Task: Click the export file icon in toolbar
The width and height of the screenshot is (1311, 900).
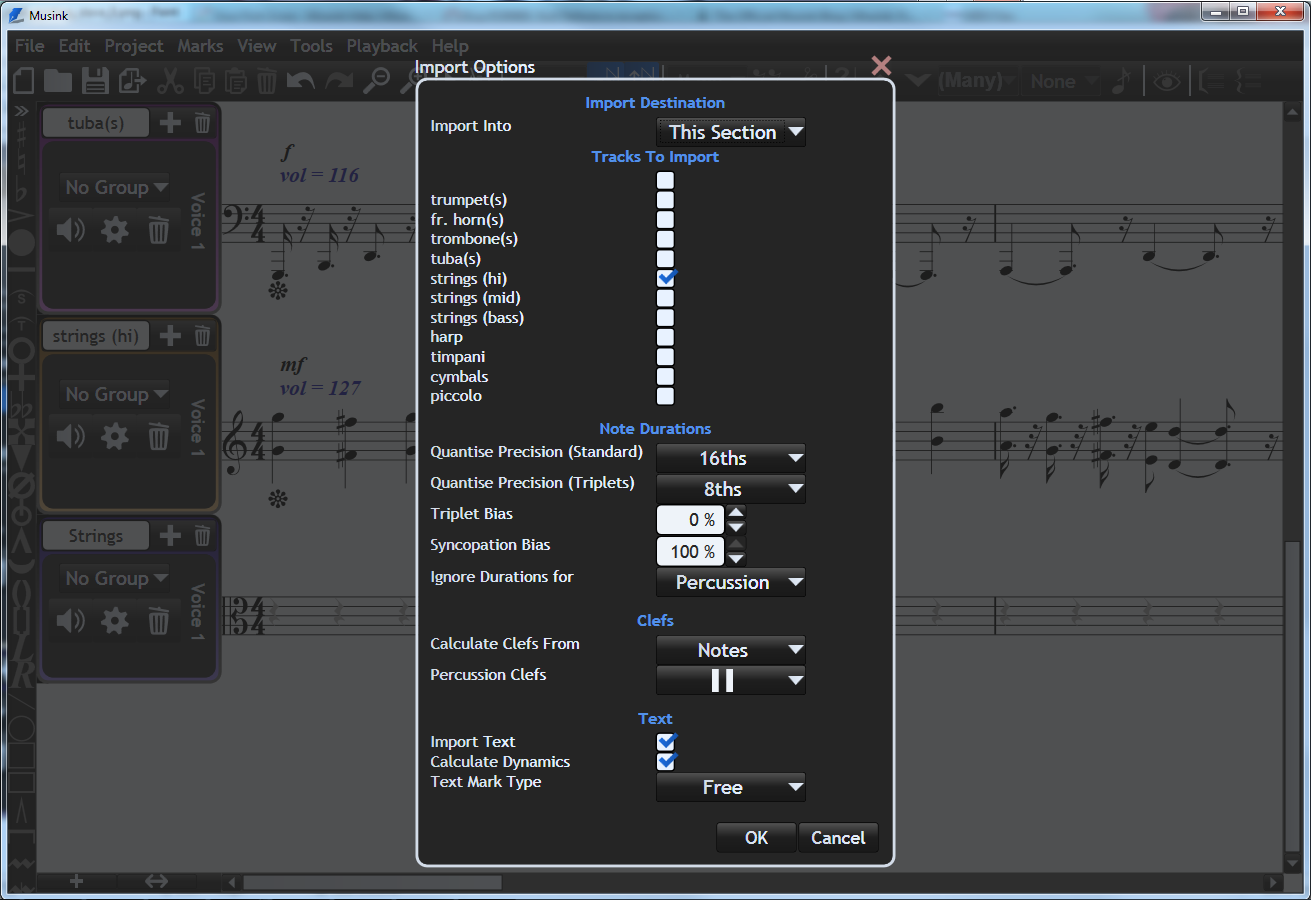Action: (x=133, y=82)
